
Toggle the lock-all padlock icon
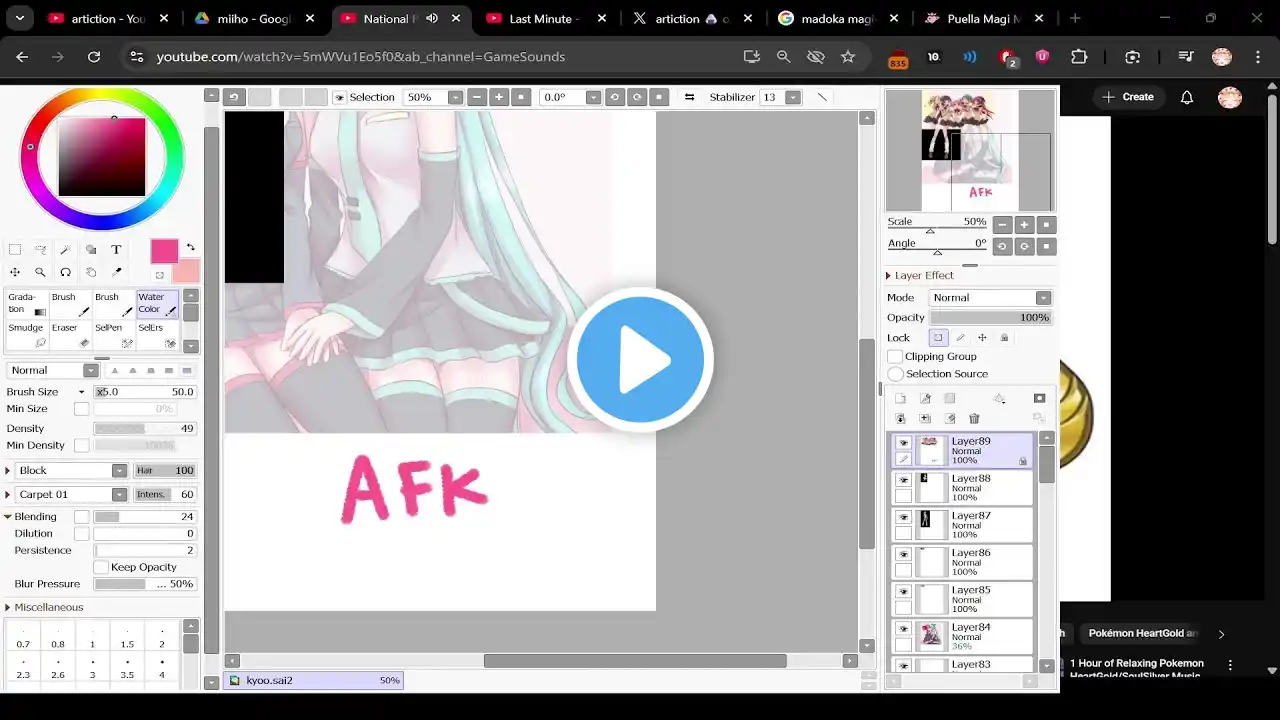tap(1004, 338)
